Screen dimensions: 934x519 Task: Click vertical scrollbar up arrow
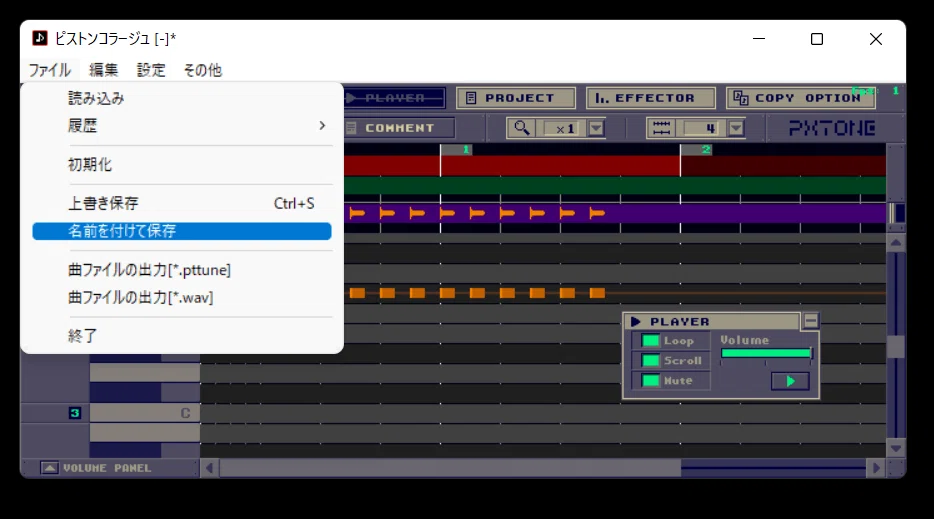[x=895, y=243]
